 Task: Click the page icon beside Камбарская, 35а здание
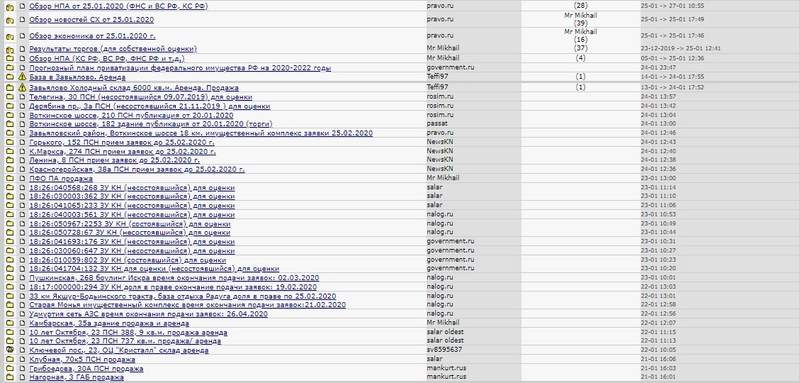[22, 323]
